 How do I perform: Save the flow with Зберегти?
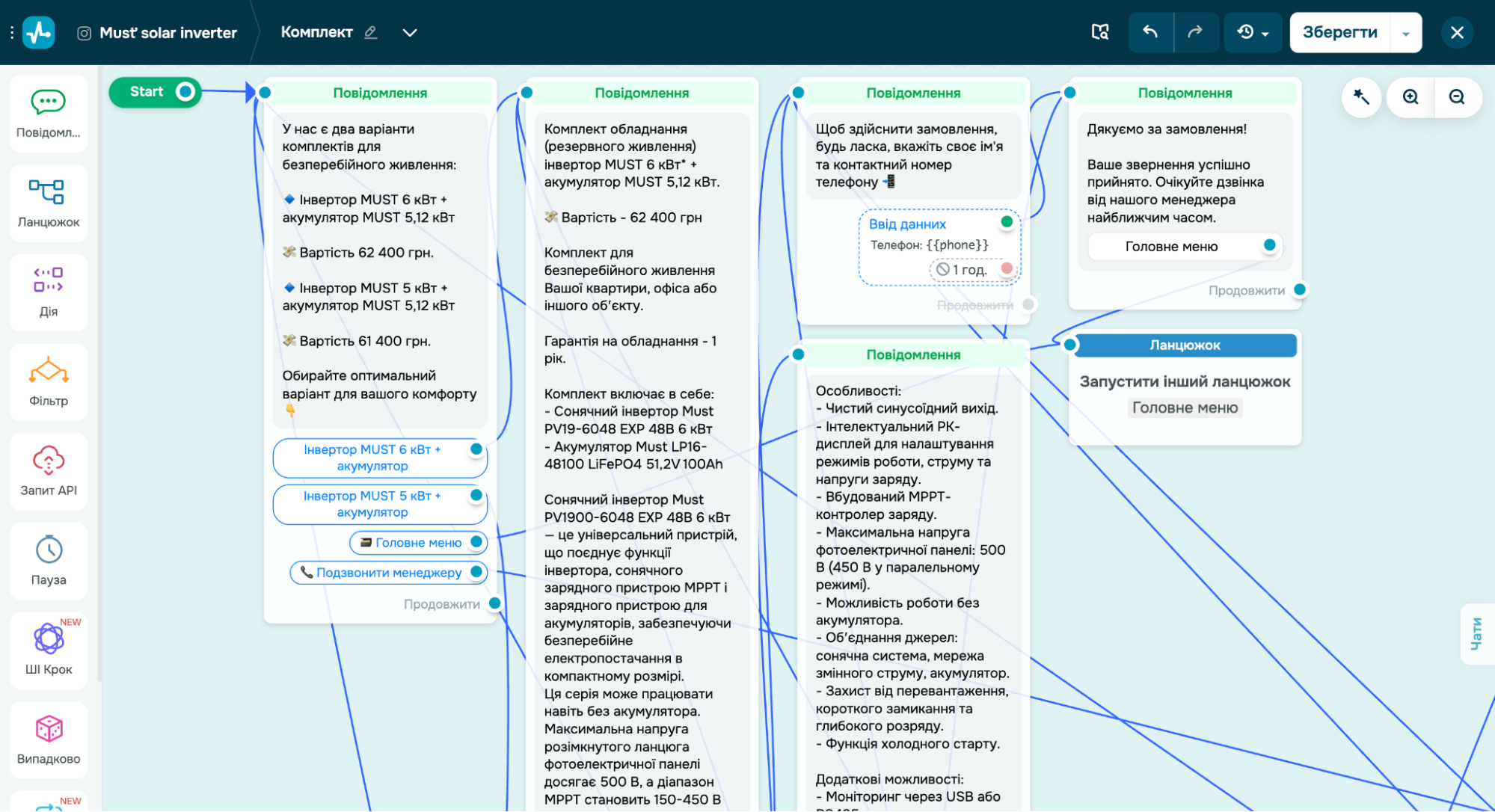click(x=1340, y=32)
